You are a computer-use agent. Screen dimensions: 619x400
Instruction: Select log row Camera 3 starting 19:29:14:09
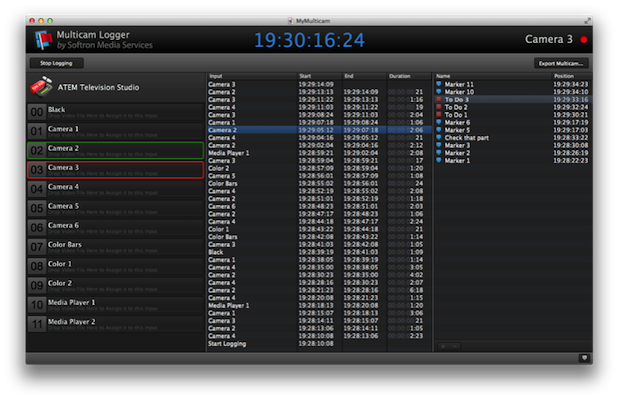click(x=319, y=84)
